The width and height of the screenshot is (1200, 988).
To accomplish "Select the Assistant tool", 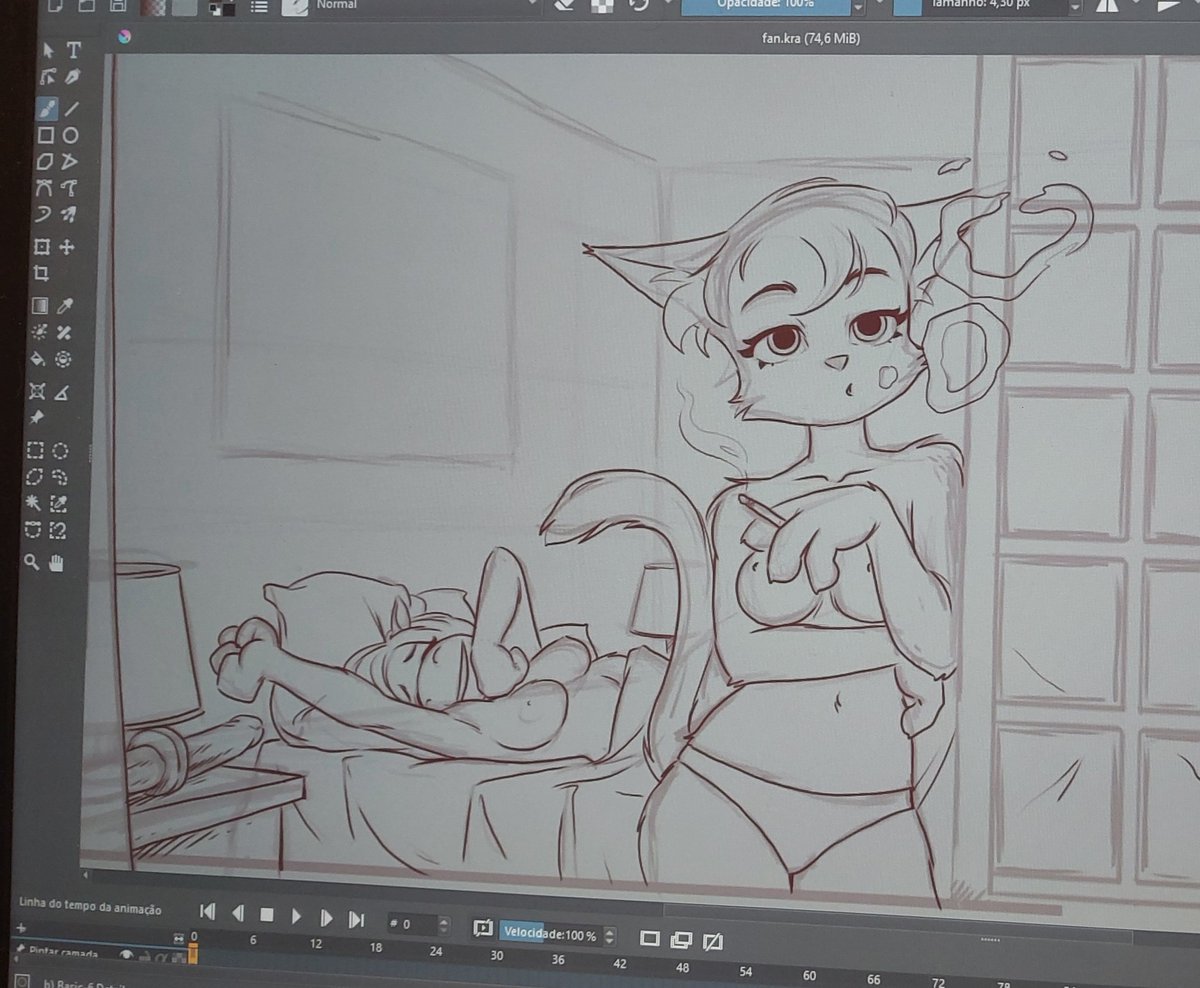I will point(37,391).
